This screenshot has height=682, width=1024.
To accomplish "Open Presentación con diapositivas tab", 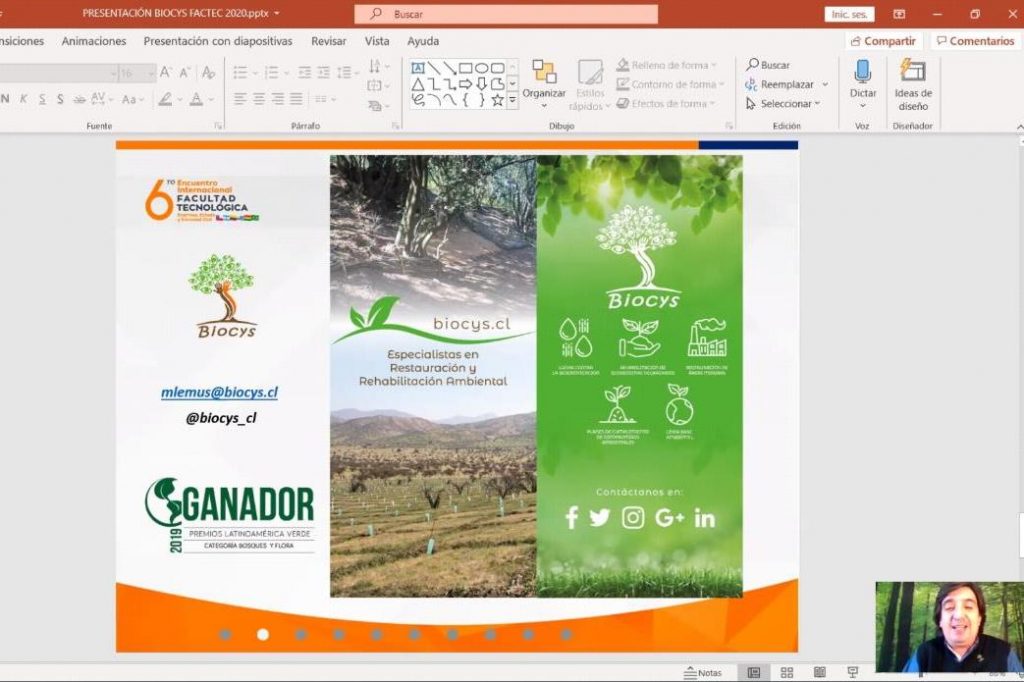I will point(218,41).
